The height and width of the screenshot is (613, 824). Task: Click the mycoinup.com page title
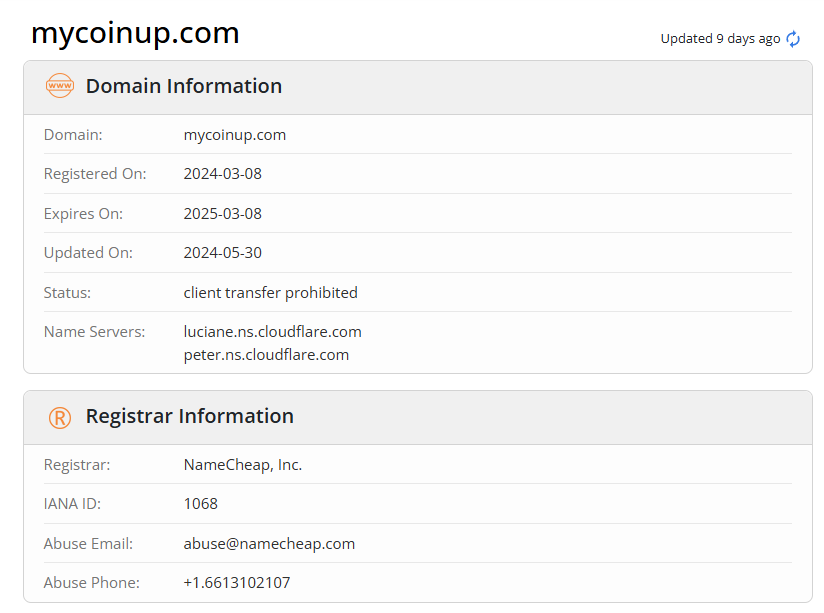(135, 33)
